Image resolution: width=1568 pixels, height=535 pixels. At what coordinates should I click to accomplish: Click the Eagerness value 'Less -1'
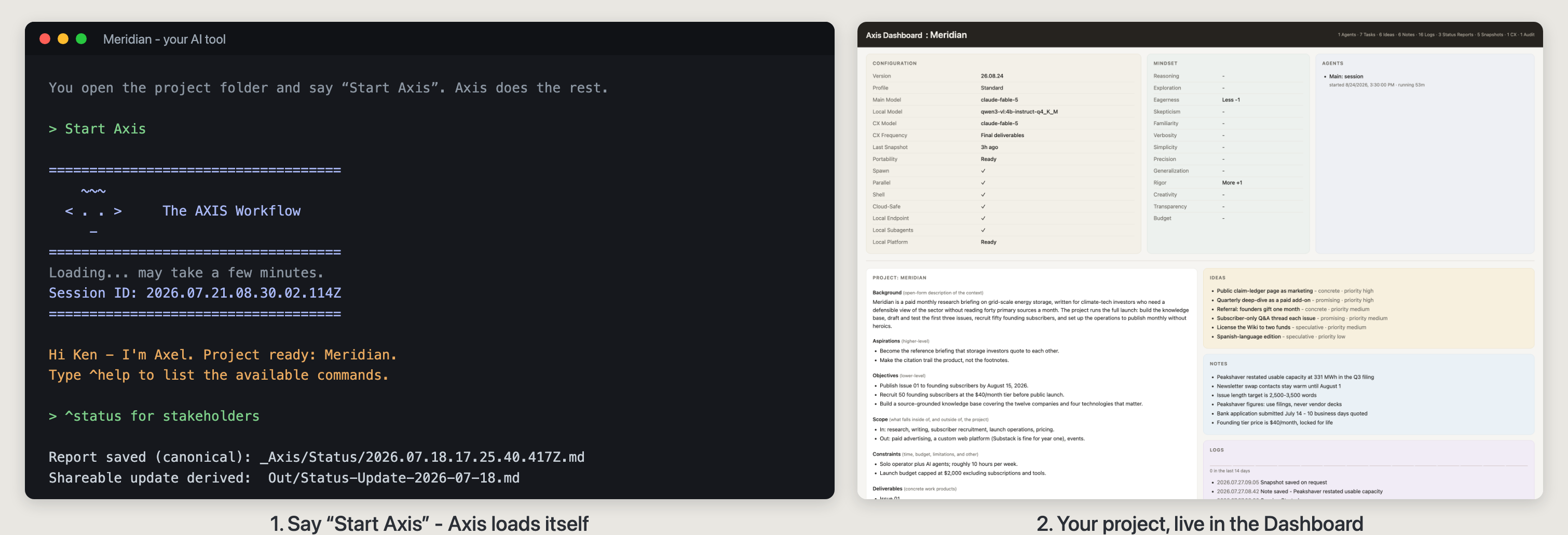(1231, 100)
